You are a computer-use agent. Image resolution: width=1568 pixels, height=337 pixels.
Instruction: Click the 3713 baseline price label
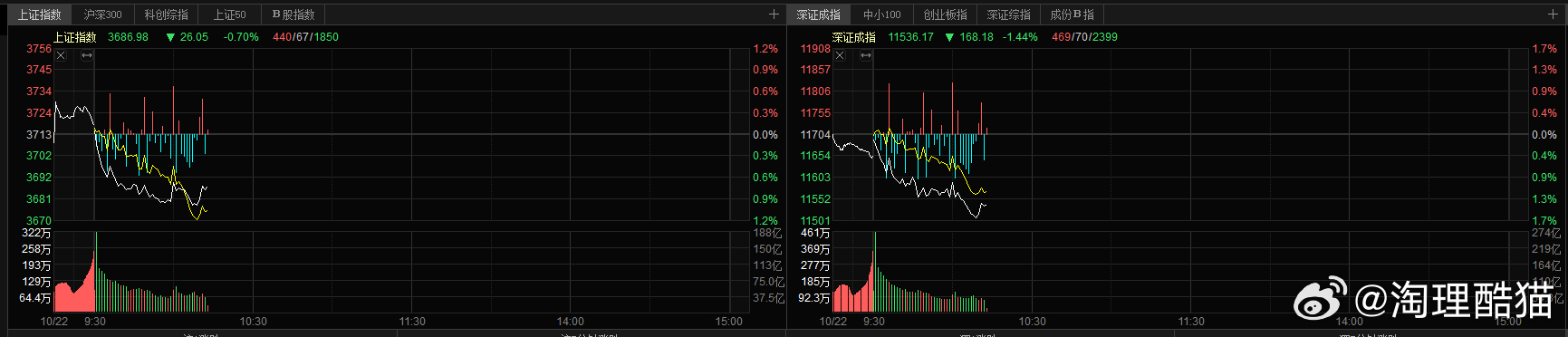coord(39,135)
